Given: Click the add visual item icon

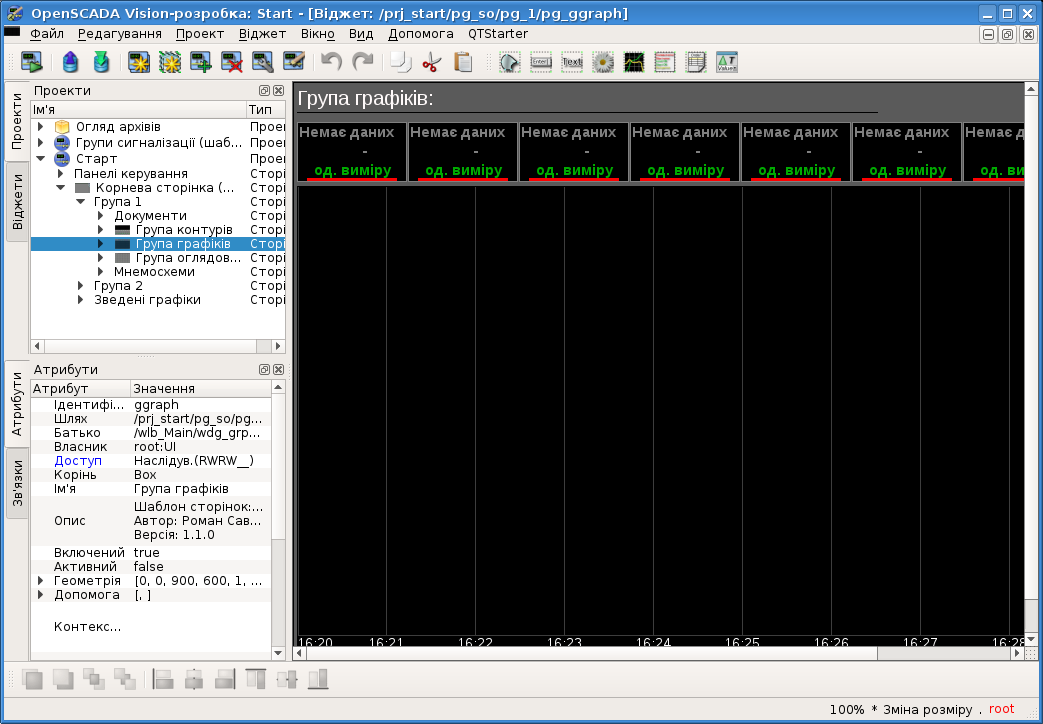Looking at the screenshot, I should (x=201, y=62).
